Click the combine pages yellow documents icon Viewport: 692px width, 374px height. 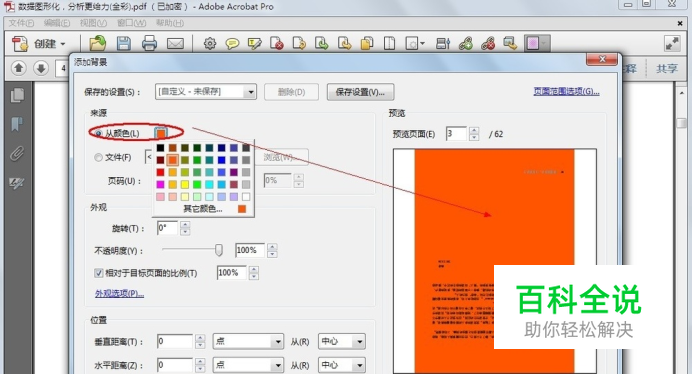click(x=367, y=44)
